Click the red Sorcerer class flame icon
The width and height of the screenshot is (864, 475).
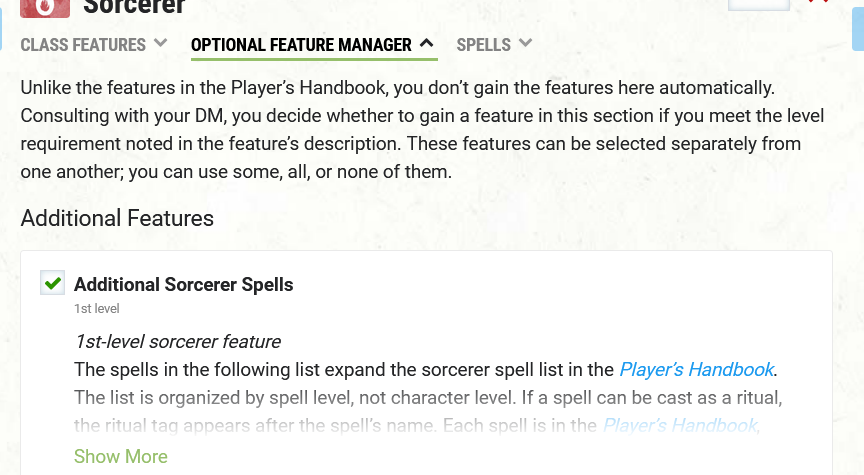45,8
